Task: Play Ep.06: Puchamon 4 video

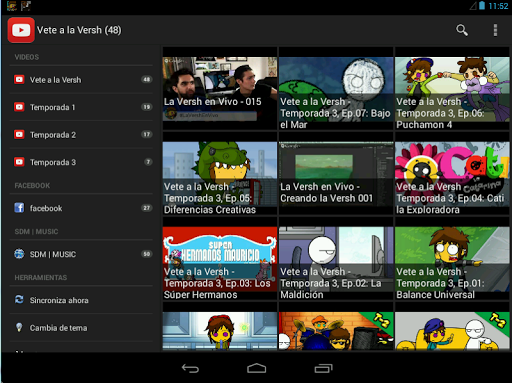Action: [452, 88]
